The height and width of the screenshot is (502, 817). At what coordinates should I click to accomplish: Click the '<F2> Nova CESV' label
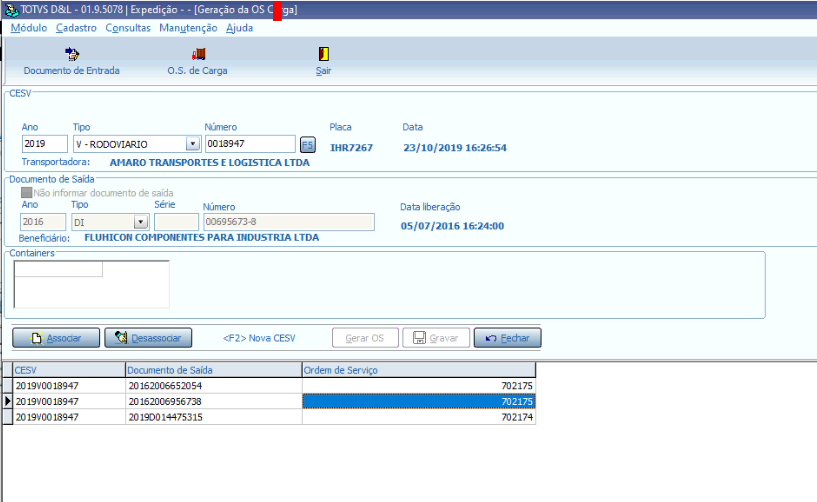coord(259,338)
